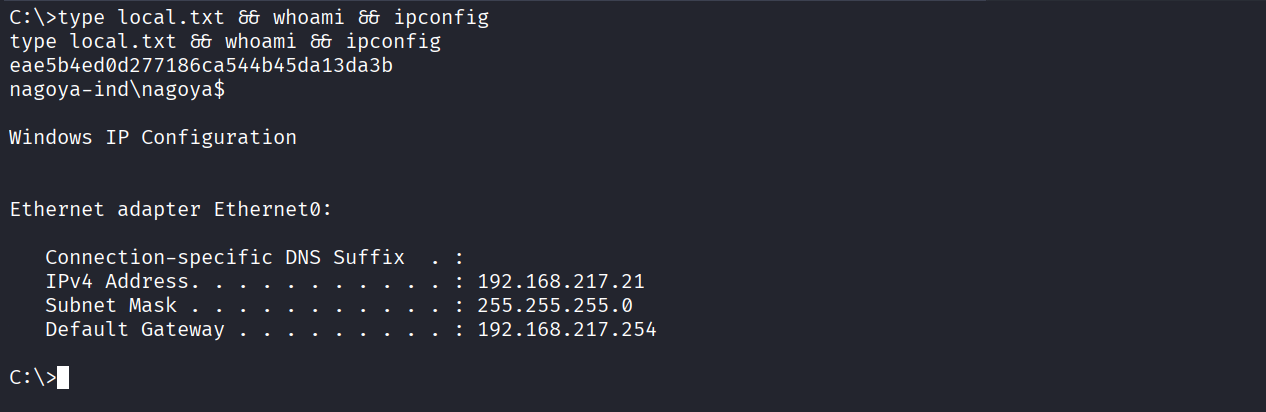Click the Connection-specific DNS Suffix label
The image size is (1266, 412).
coord(225,258)
